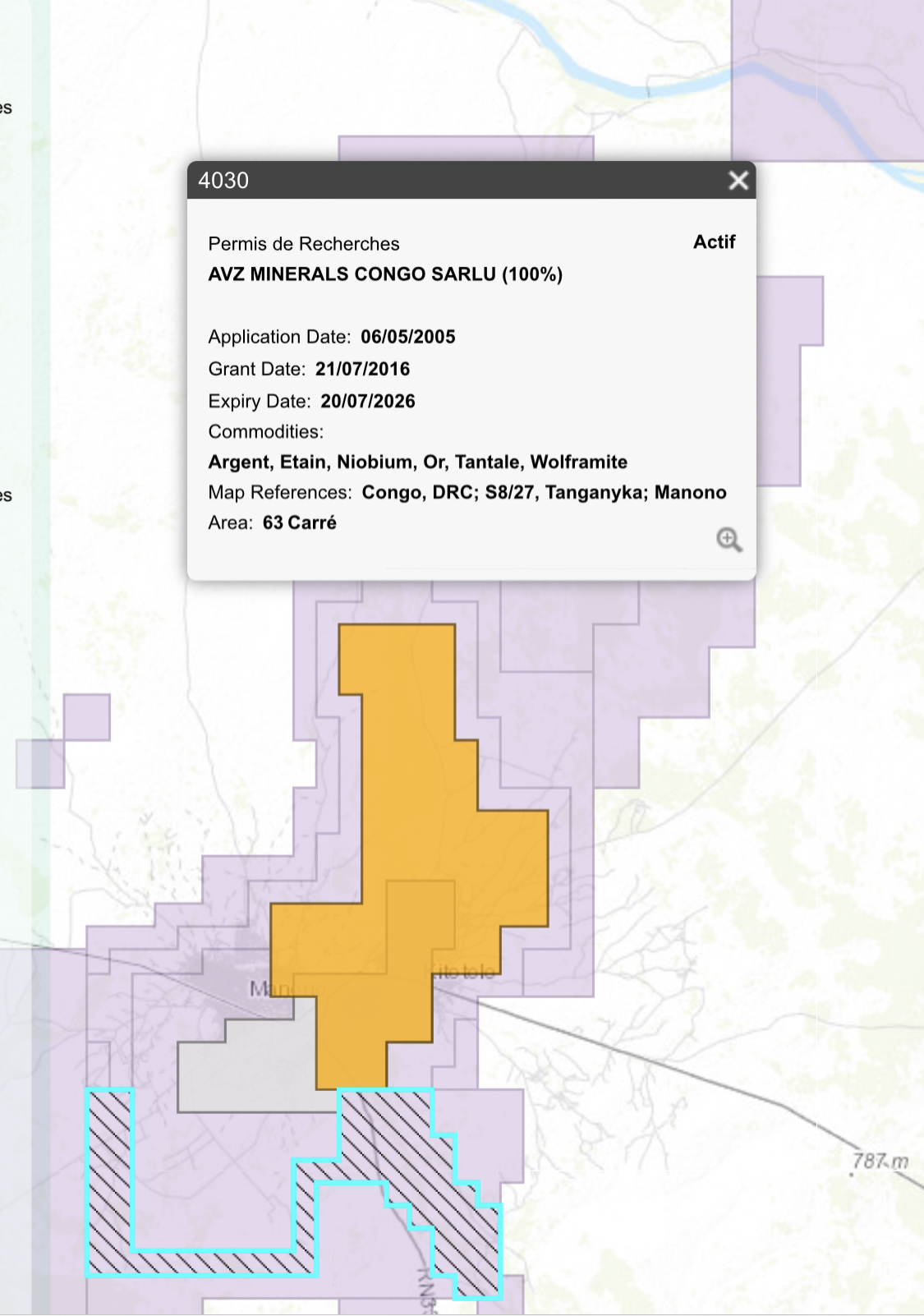Screen dimensions: 924x1316
Task: Click the small purple square permit tile
Action: (x=87, y=717)
